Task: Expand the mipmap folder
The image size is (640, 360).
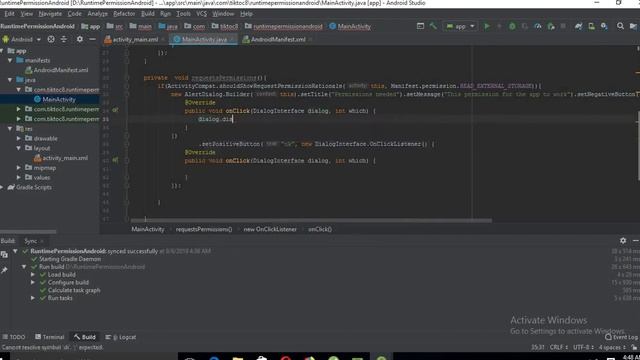Action: click(x=18, y=168)
